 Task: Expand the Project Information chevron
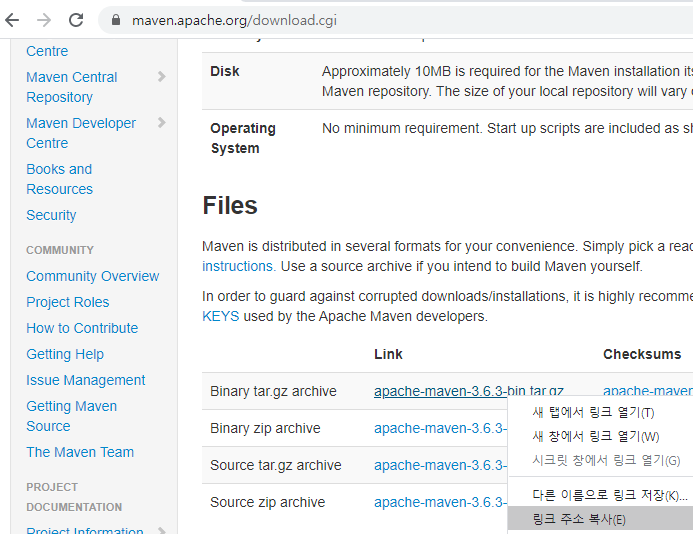coord(162,530)
